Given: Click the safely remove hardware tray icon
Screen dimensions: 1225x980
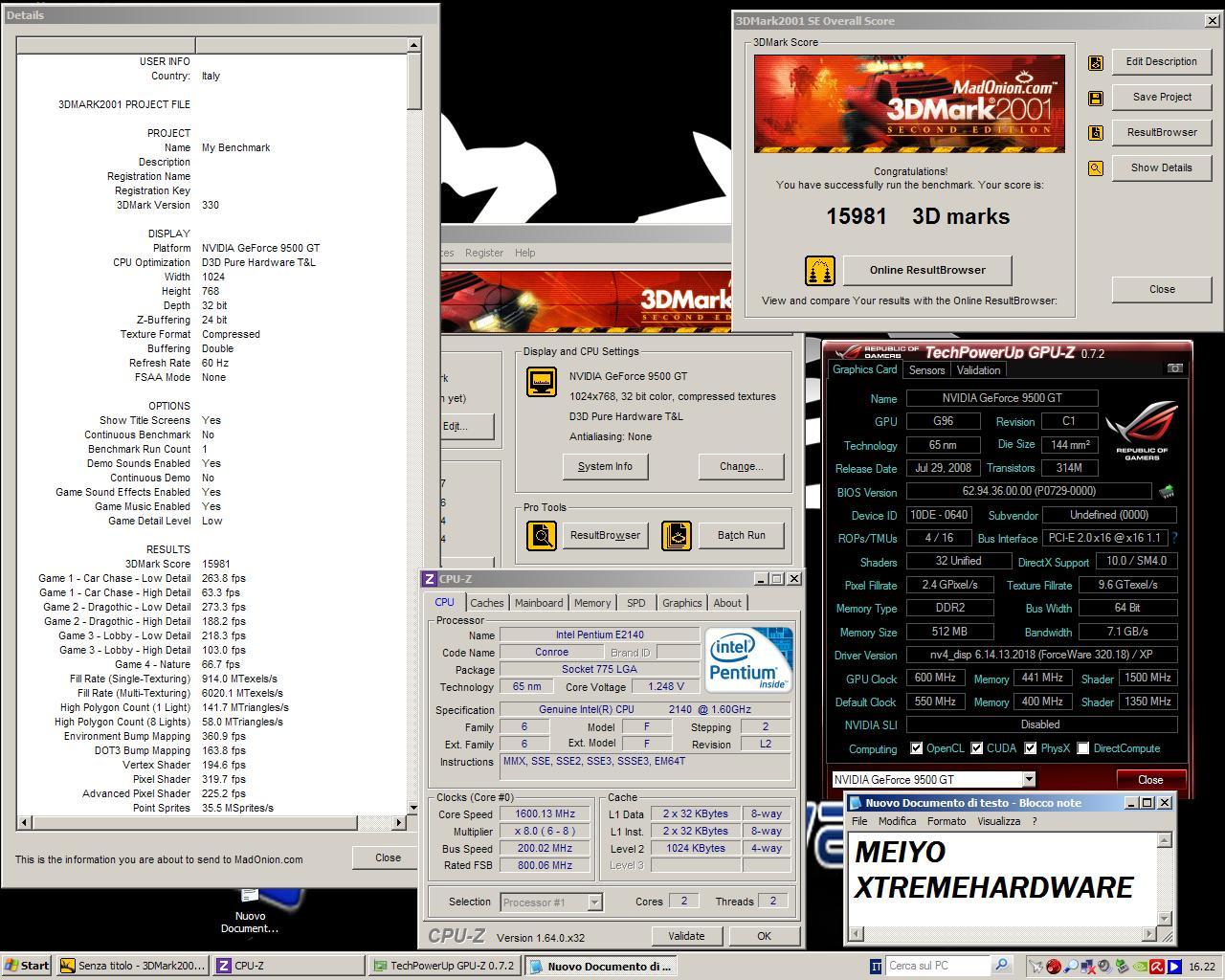Looking at the screenshot, I should point(1122,967).
